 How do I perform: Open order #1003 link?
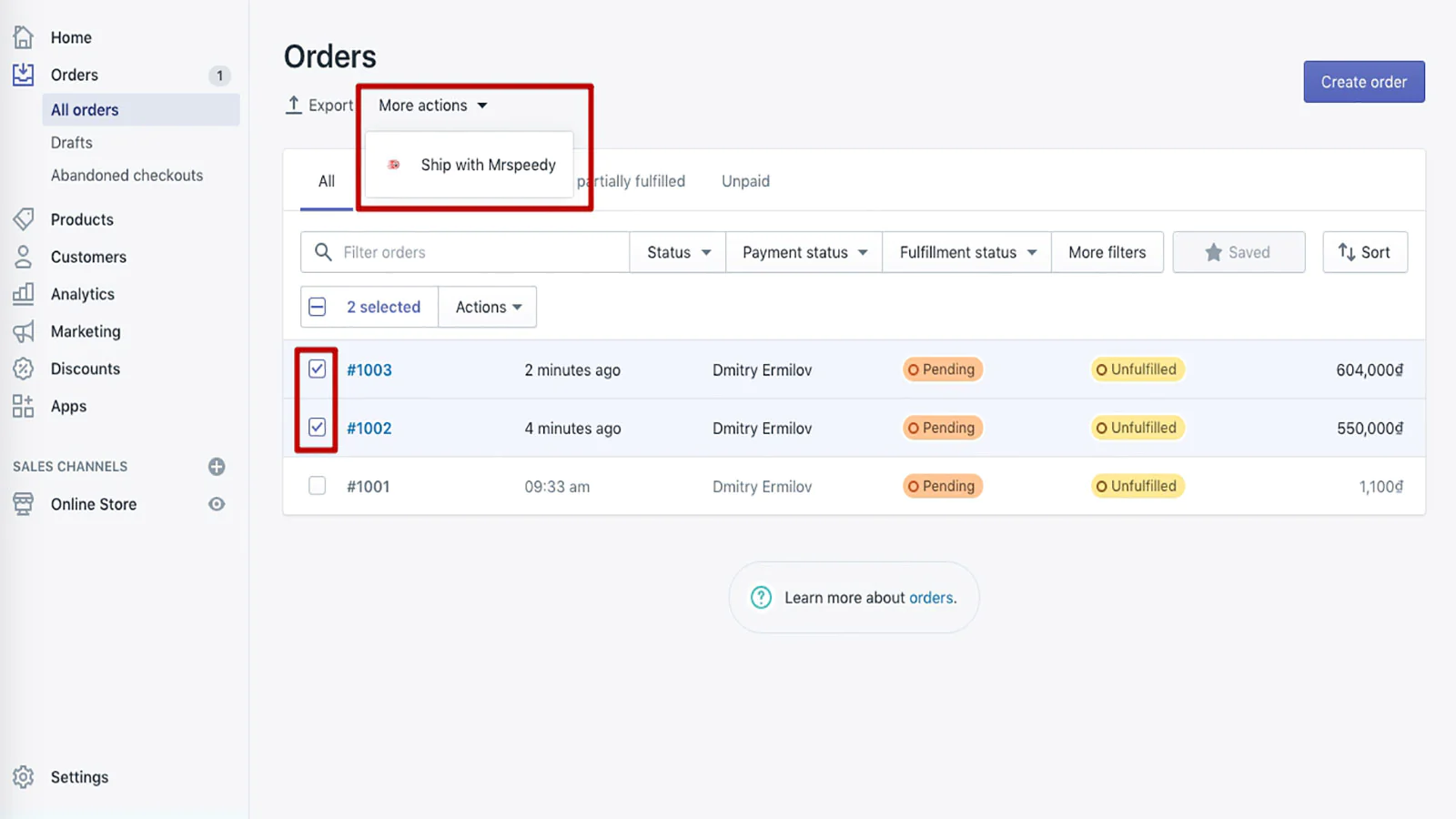click(369, 370)
